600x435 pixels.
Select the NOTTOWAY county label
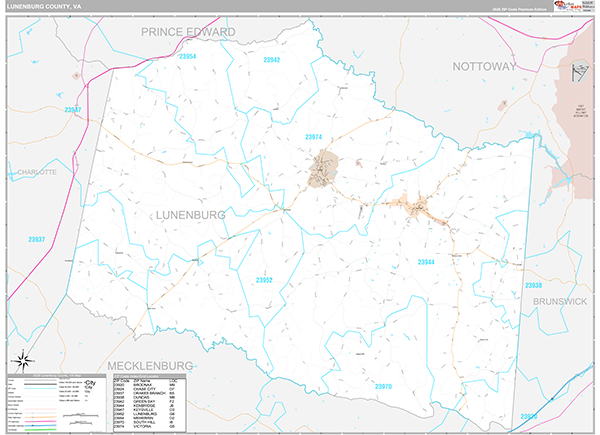point(485,66)
